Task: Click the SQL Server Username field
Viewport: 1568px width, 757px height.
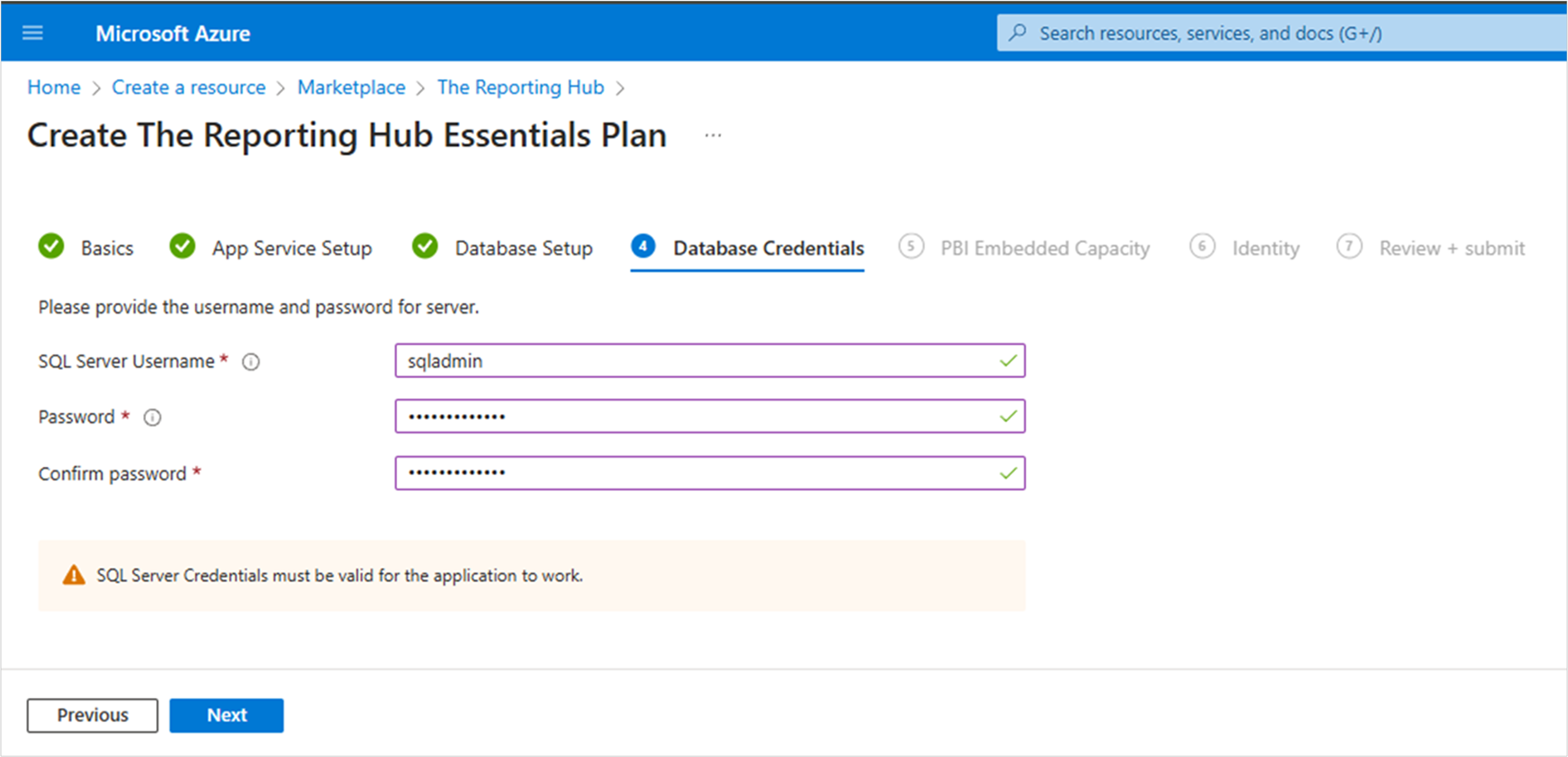Action: coord(696,361)
